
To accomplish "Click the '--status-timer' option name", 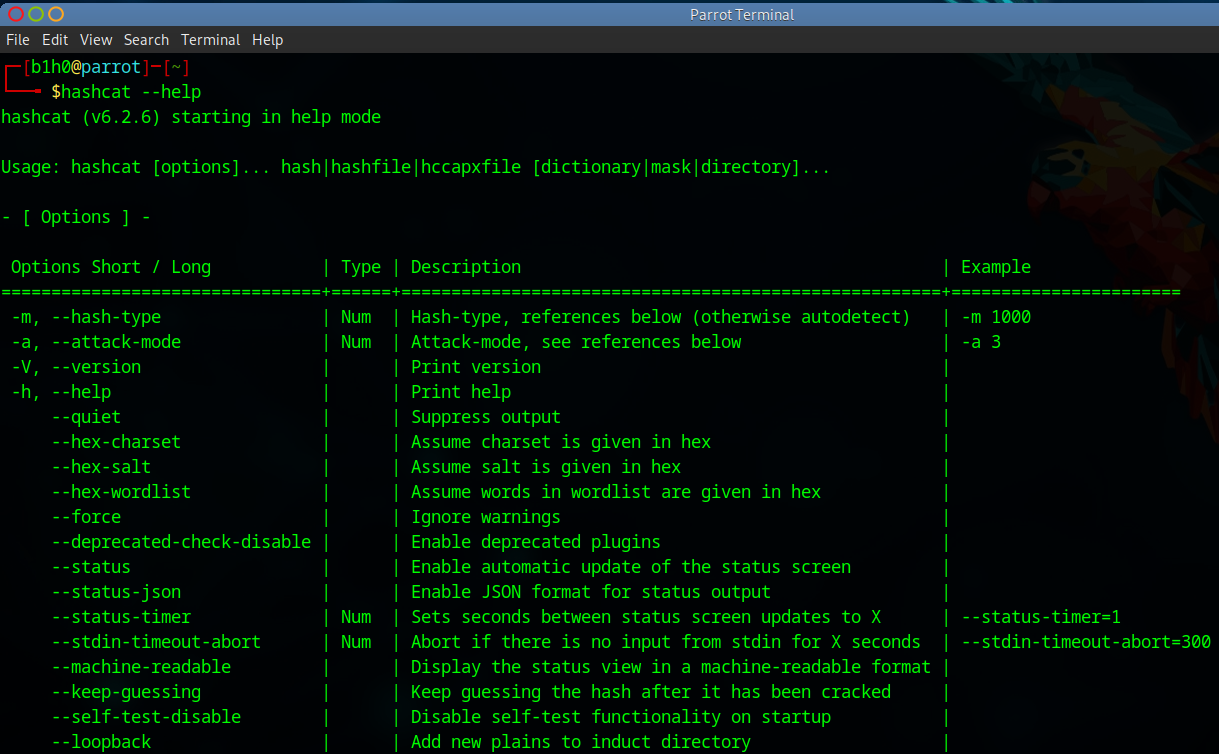I will [121, 617].
